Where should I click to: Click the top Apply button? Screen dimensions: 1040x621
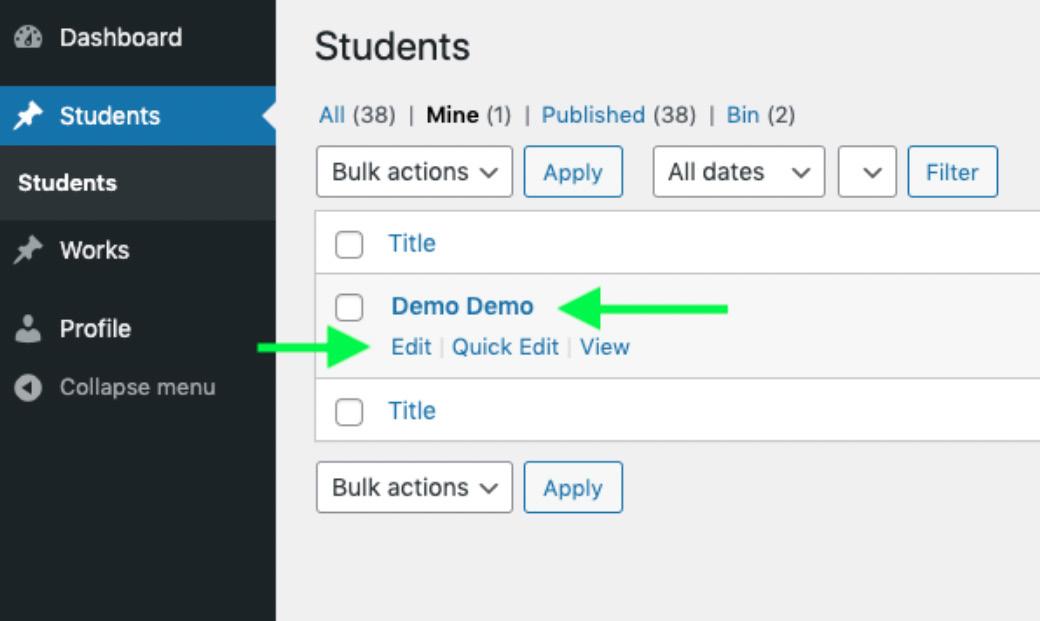(573, 172)
